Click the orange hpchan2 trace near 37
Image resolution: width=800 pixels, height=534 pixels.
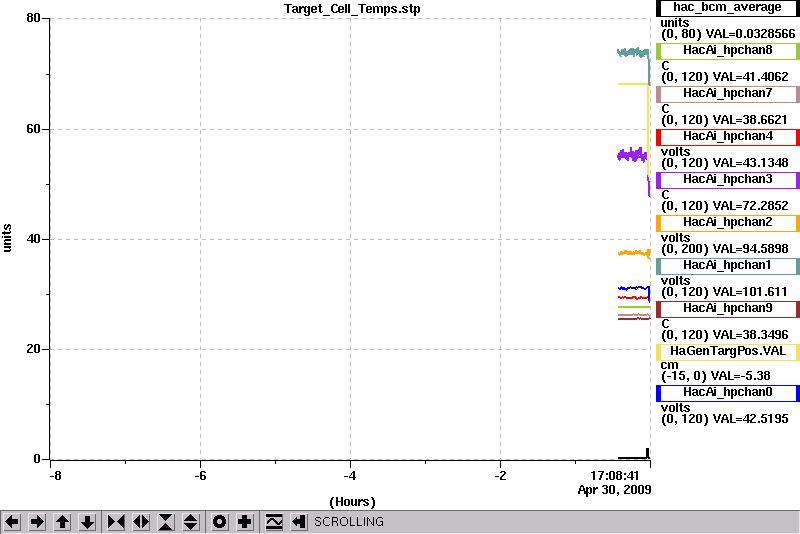(634, 253)
